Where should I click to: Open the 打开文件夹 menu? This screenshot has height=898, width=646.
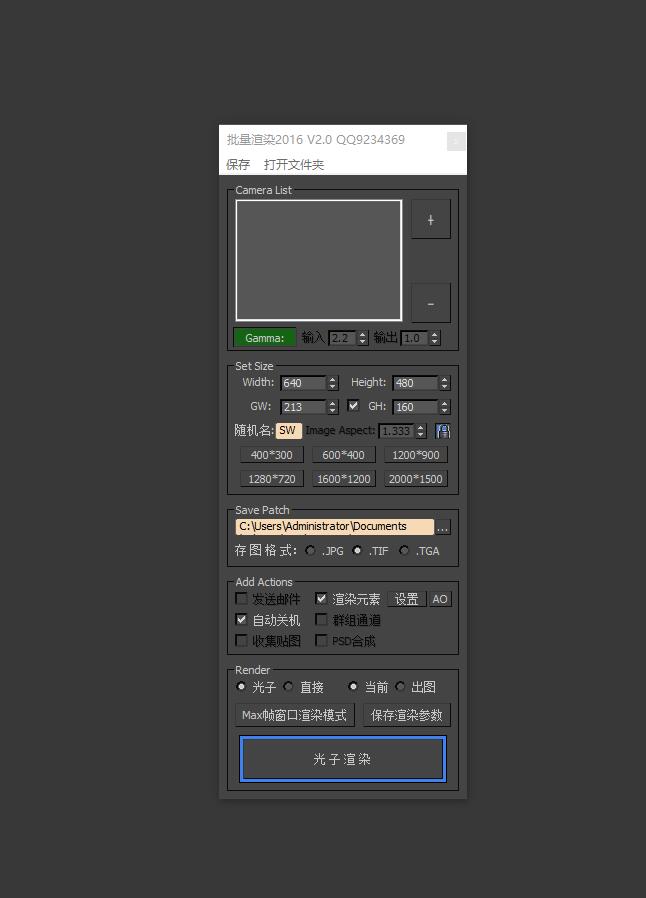pyautogui.click(x=294, y=165)
